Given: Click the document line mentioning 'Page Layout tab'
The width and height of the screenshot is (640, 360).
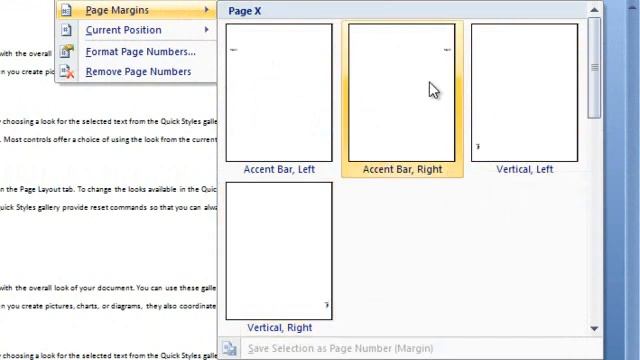Looking at the screenshot, I should [x=108, y=189].
